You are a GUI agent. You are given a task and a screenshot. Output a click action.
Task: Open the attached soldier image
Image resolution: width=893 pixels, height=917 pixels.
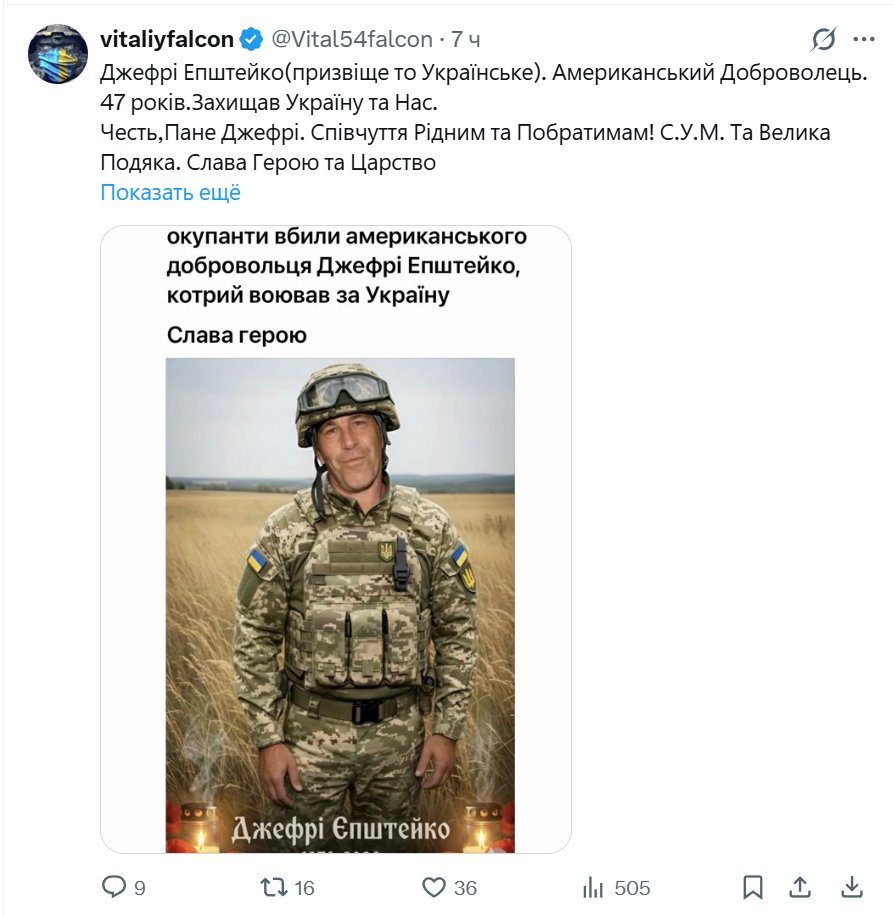pyautogui.click(x=336, y=539)
